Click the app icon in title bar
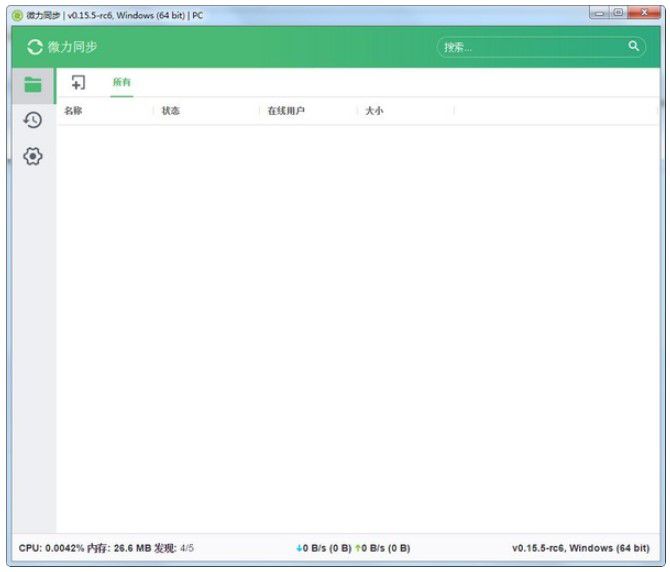This screenshot has width=670, height=572. [18, 15]
